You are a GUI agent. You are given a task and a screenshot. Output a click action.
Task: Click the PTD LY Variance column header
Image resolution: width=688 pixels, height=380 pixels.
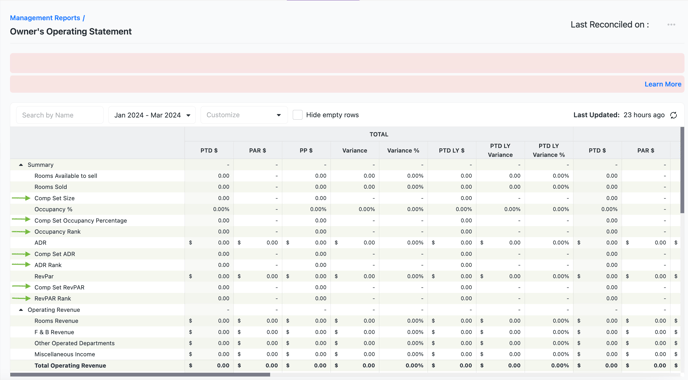[x=500, y=151]
